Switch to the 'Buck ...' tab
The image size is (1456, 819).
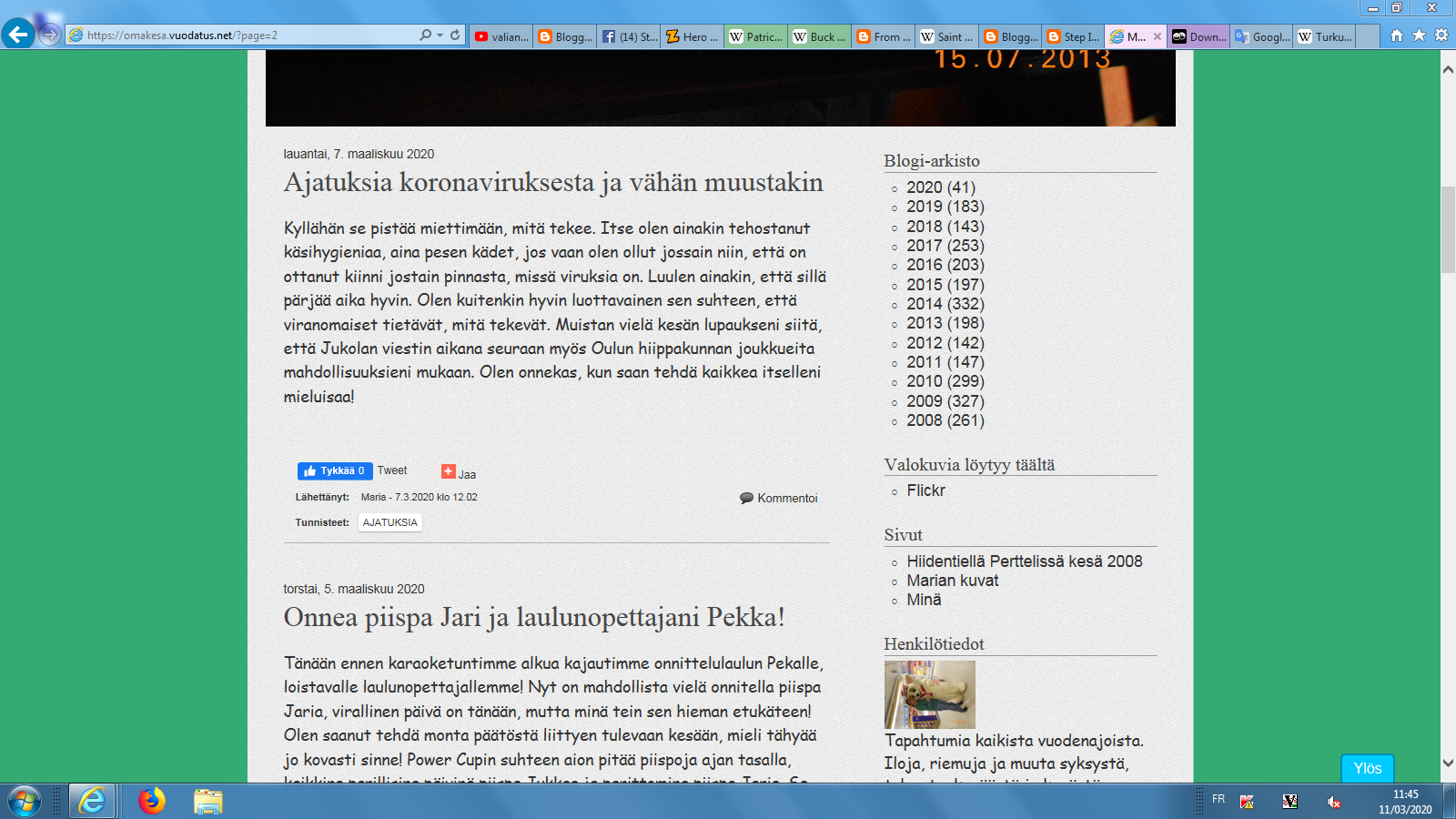820,36
